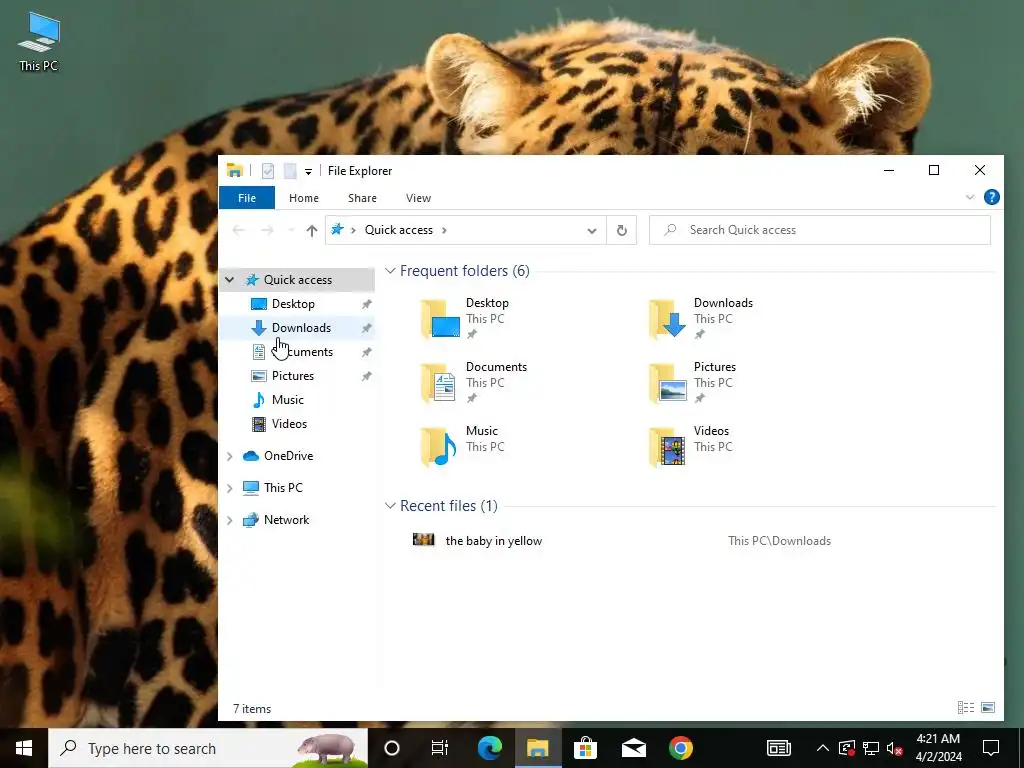Open This PC desktop shortcut icon
The height and width of the screenshot is (768, 1024).
pyautogui.click(x=39, y=40)
